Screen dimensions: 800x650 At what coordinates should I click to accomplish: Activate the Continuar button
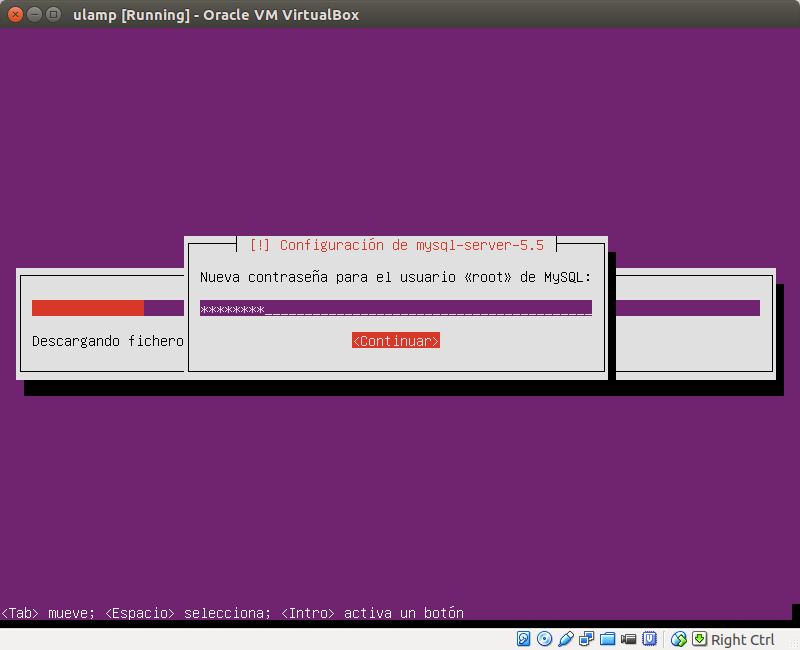tap(397, 340)
